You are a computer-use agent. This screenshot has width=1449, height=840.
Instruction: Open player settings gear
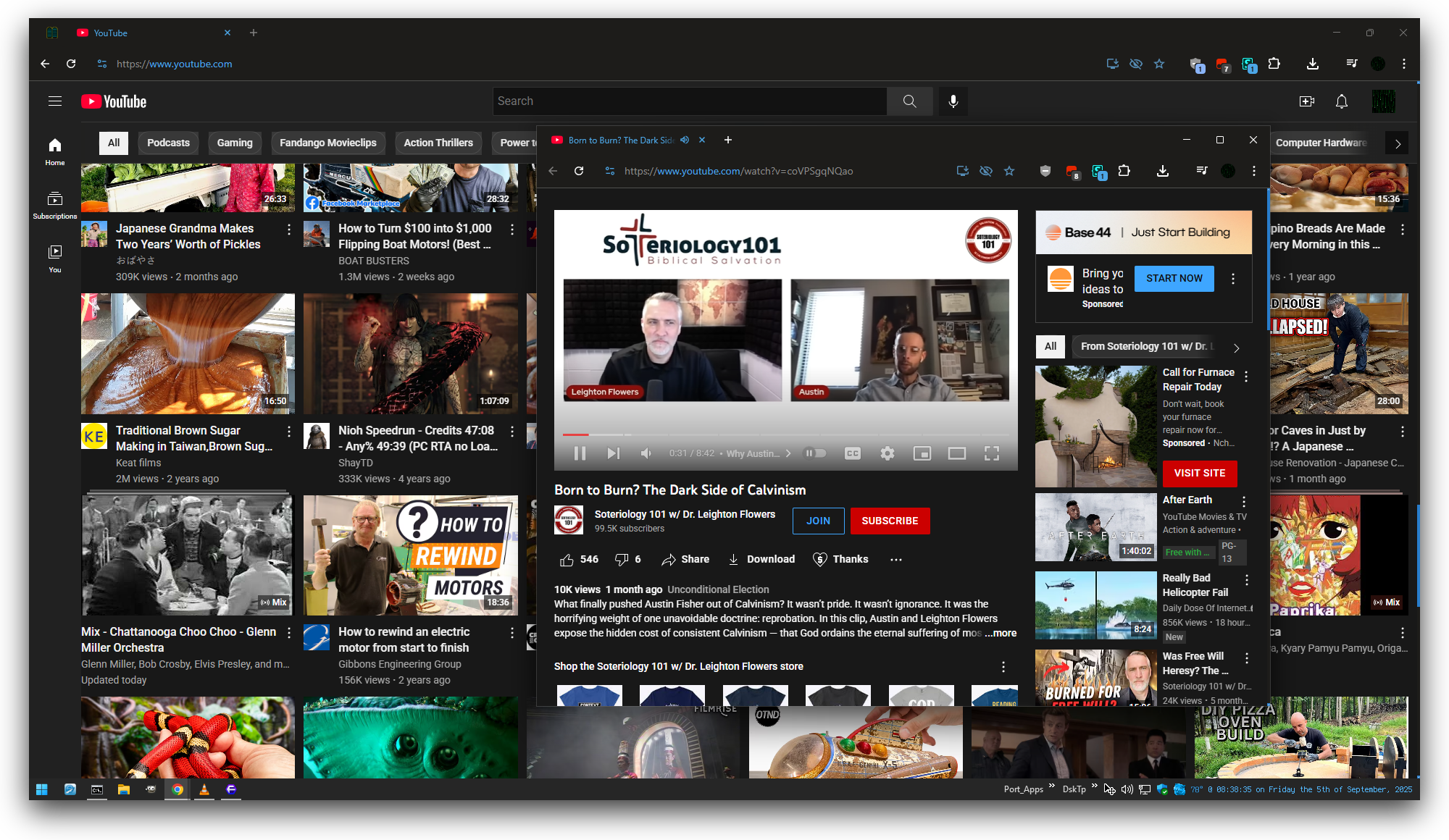tap(888, 453)
